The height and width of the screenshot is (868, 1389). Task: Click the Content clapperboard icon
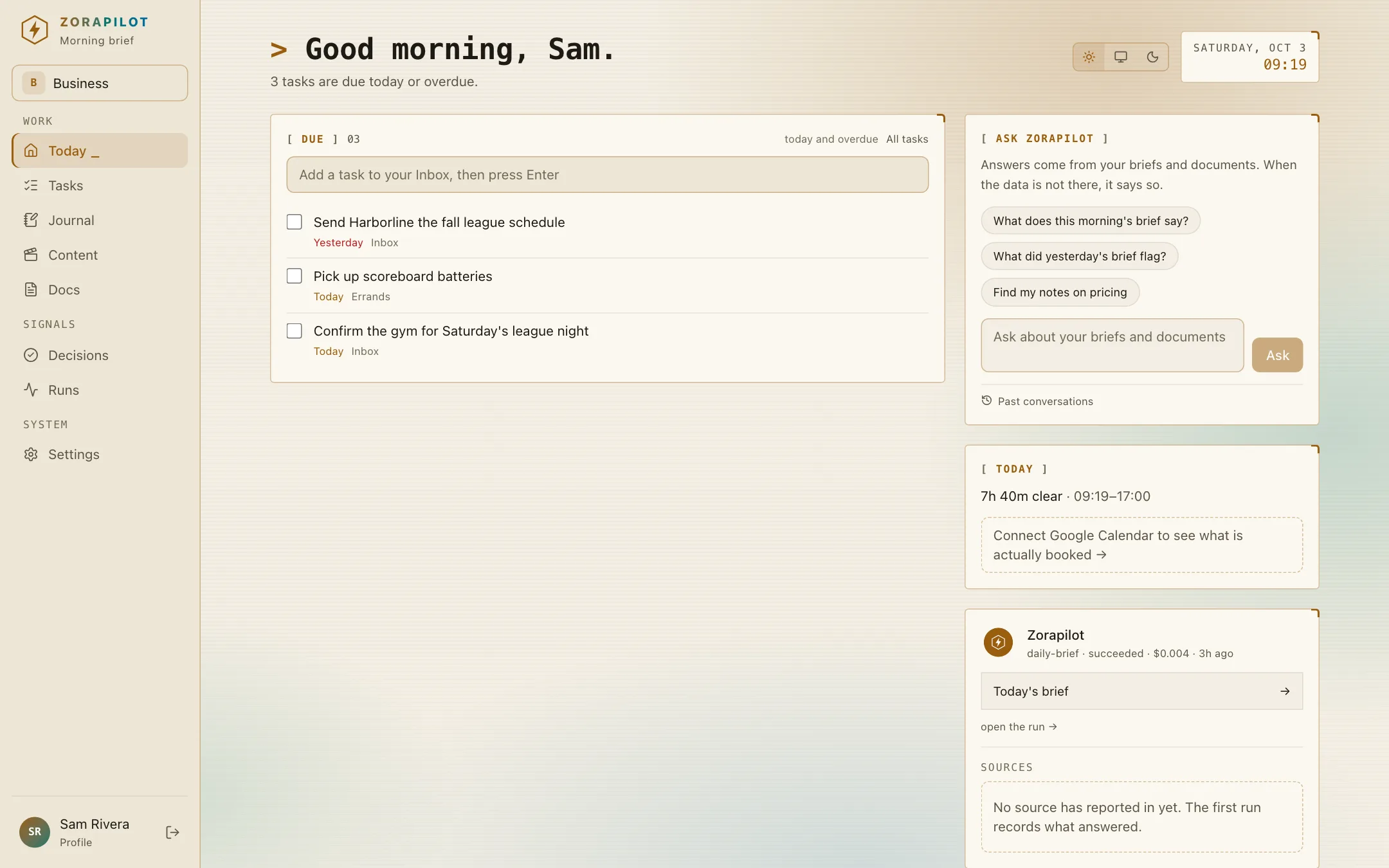tap(31, 255)
